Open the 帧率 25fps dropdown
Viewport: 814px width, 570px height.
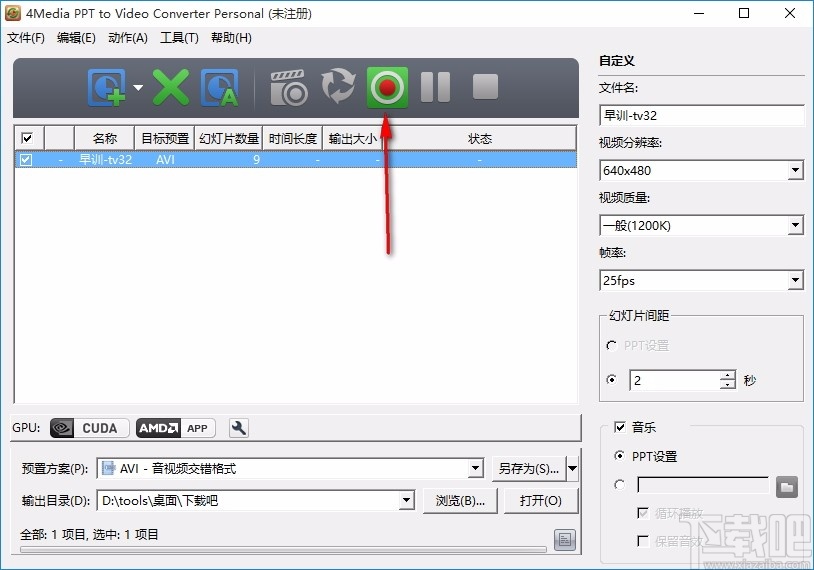pos(795,280)
